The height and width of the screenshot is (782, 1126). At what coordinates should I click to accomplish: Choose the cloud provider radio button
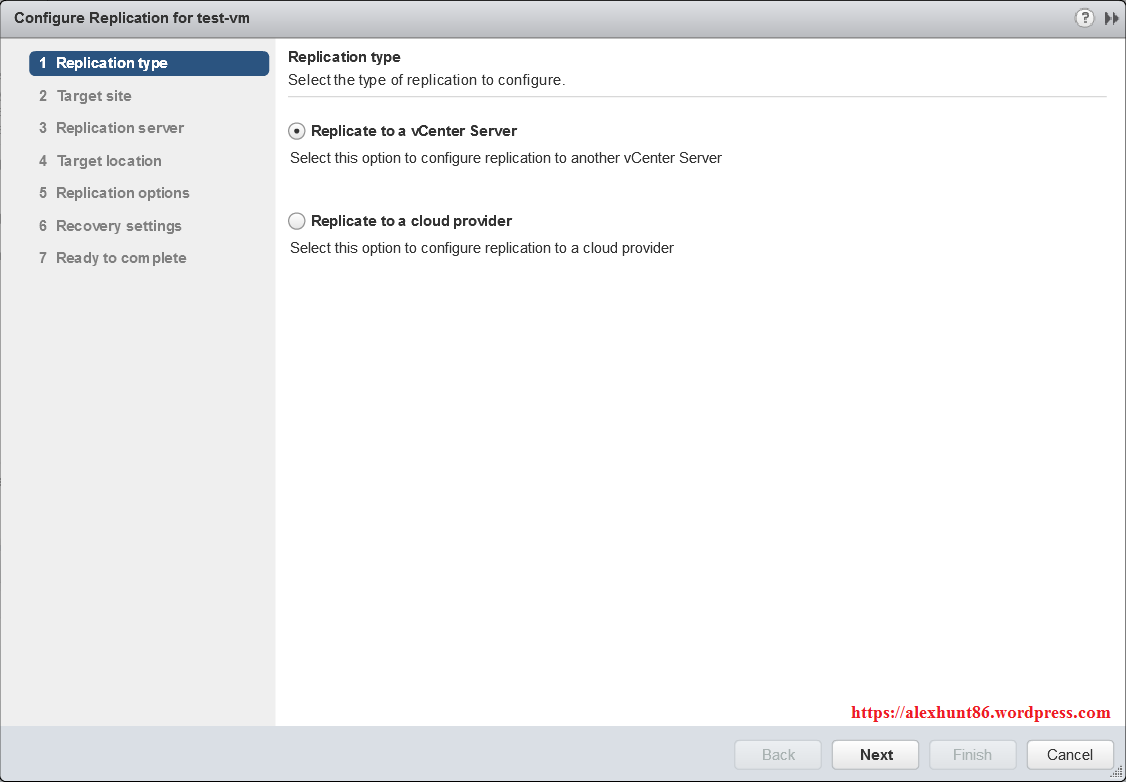click(297, 221)
